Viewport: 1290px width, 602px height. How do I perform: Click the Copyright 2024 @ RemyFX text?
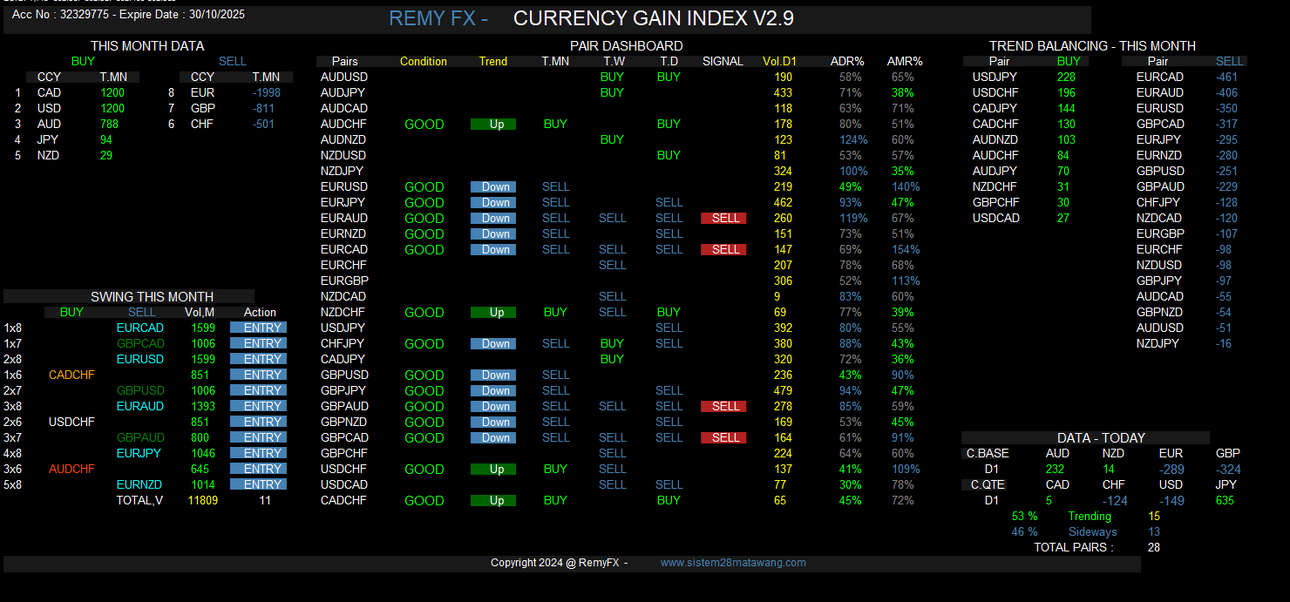point(555,563)
